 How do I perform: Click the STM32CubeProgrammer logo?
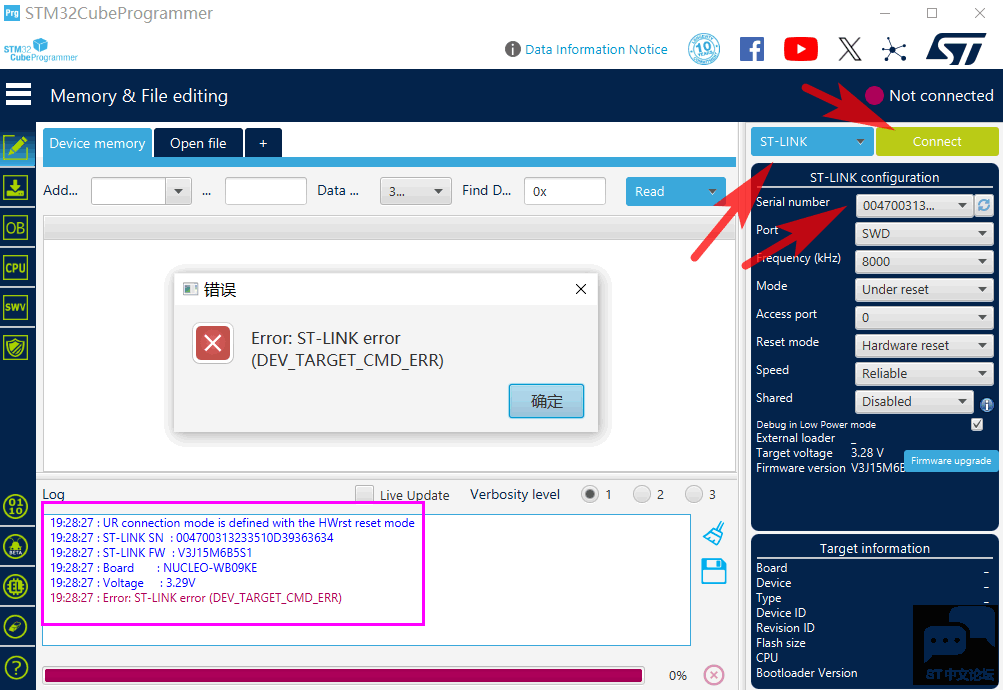(x=40, y=50)
